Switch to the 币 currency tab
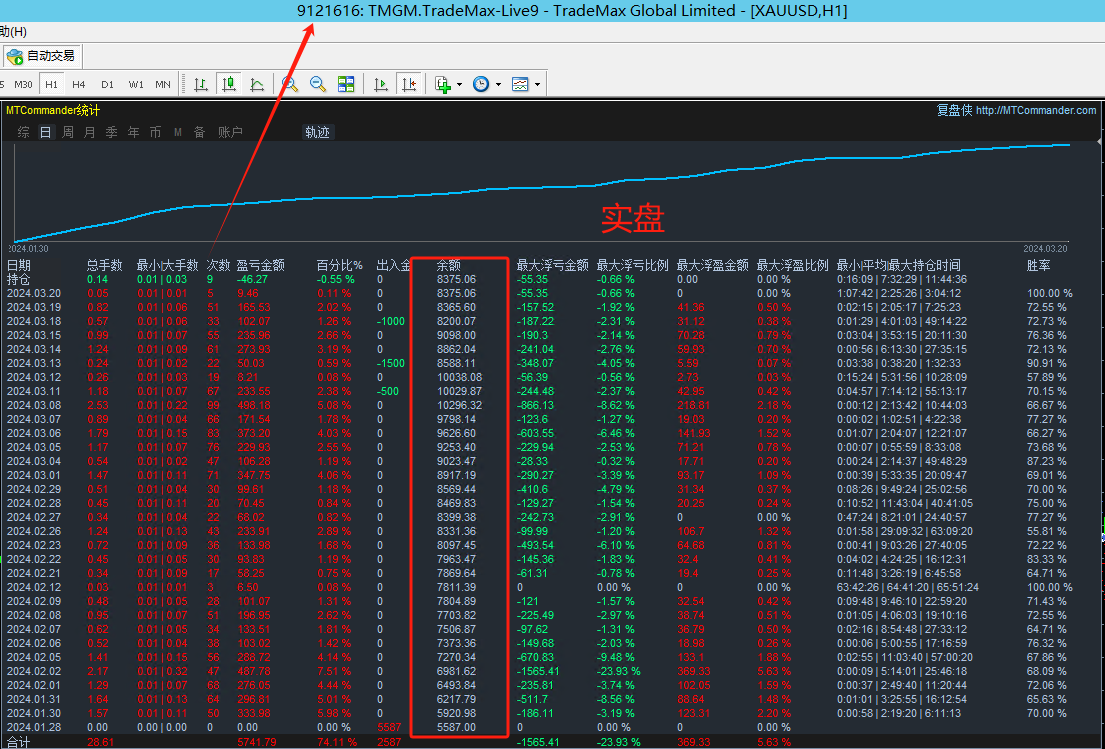 tap(155, 132)
